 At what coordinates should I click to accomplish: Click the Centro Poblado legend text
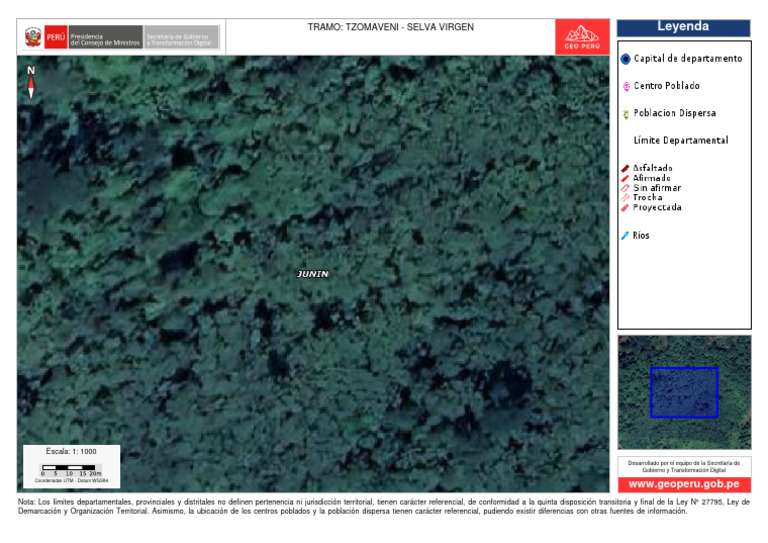[x=667, y=86]
